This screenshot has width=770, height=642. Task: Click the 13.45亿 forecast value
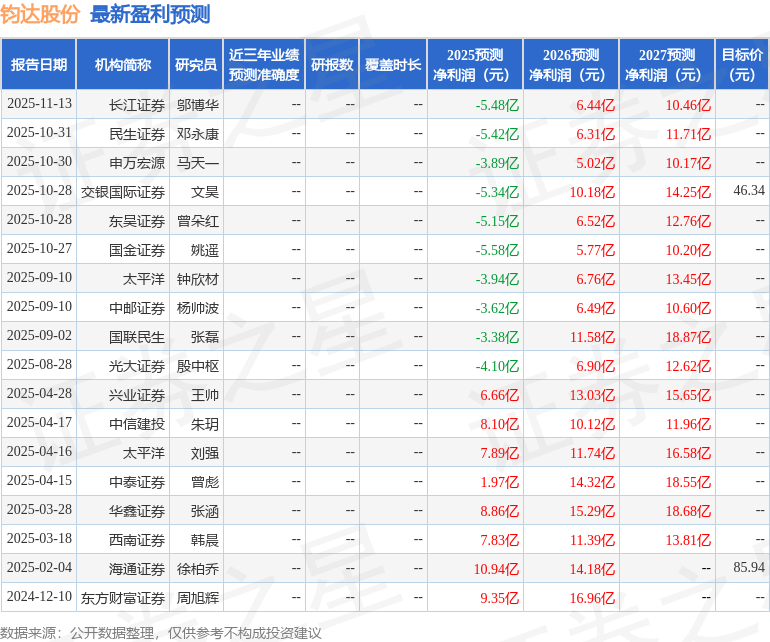coord(688,279)
